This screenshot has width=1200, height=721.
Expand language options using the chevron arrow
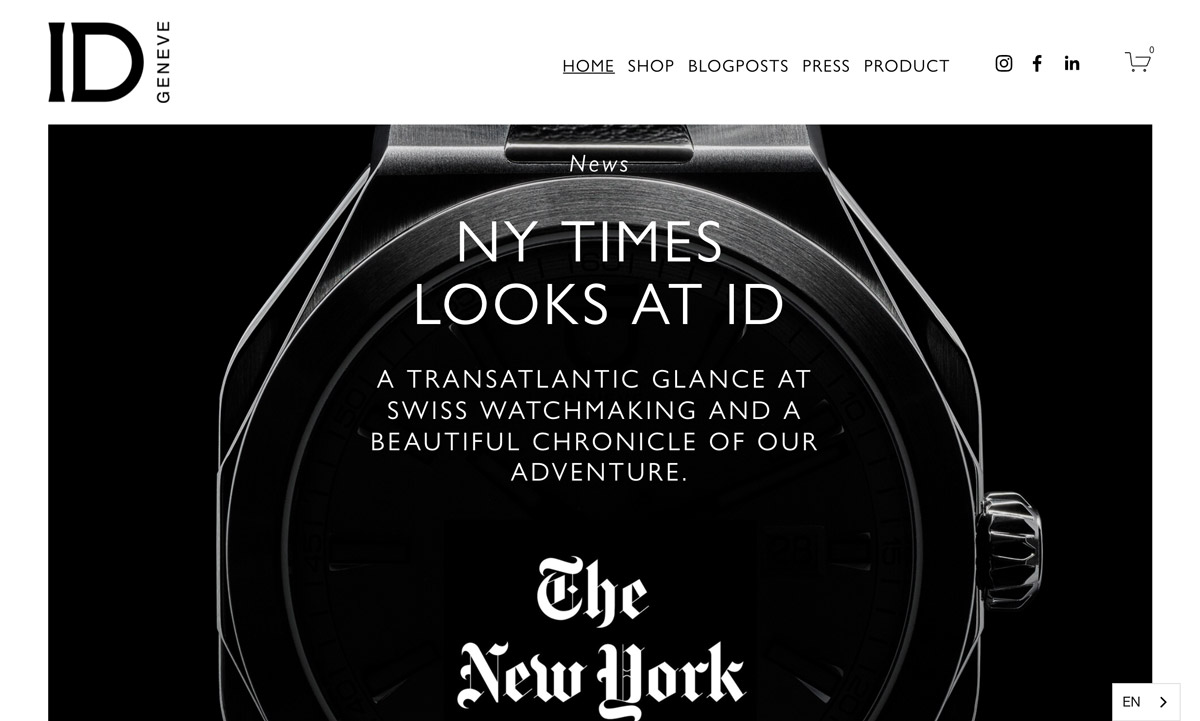pyautogui.click(x=1163, y=702)
